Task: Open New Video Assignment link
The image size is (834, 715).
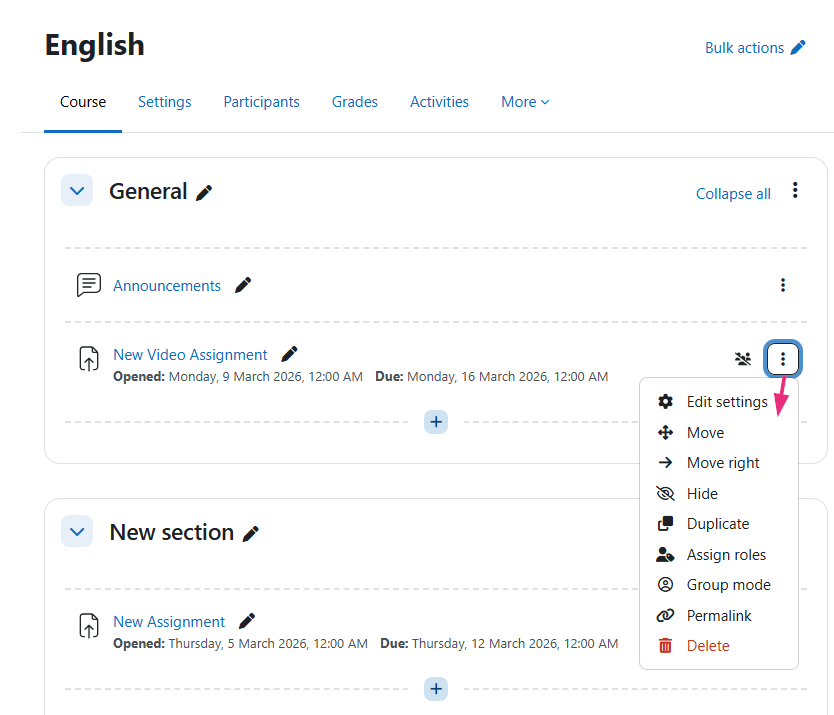Action: (x=190, y=355)
